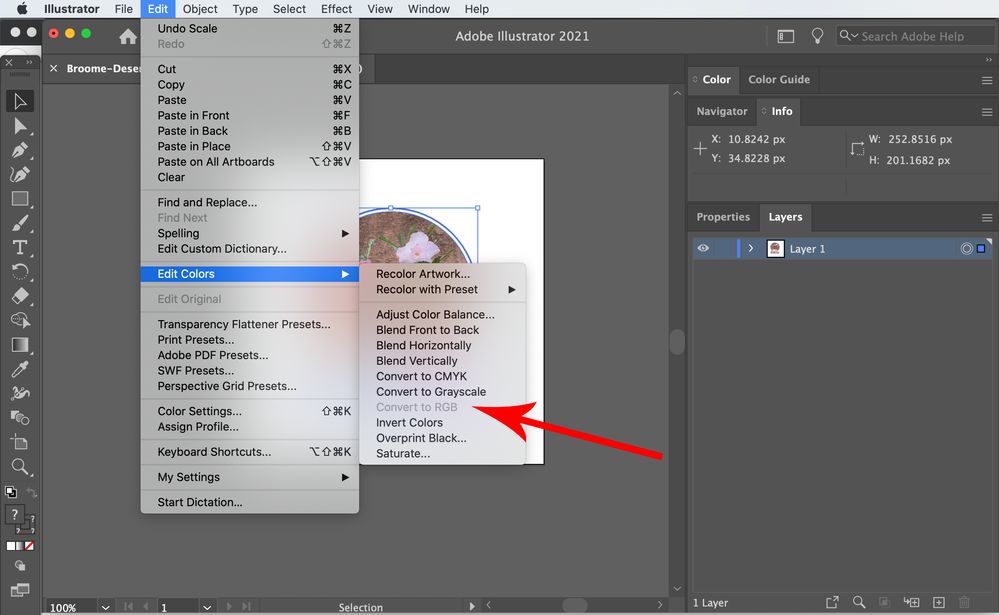Screen dimensions: 999x615
Task: Swap fill and stroke colors
Action: (x=30, y=490)
